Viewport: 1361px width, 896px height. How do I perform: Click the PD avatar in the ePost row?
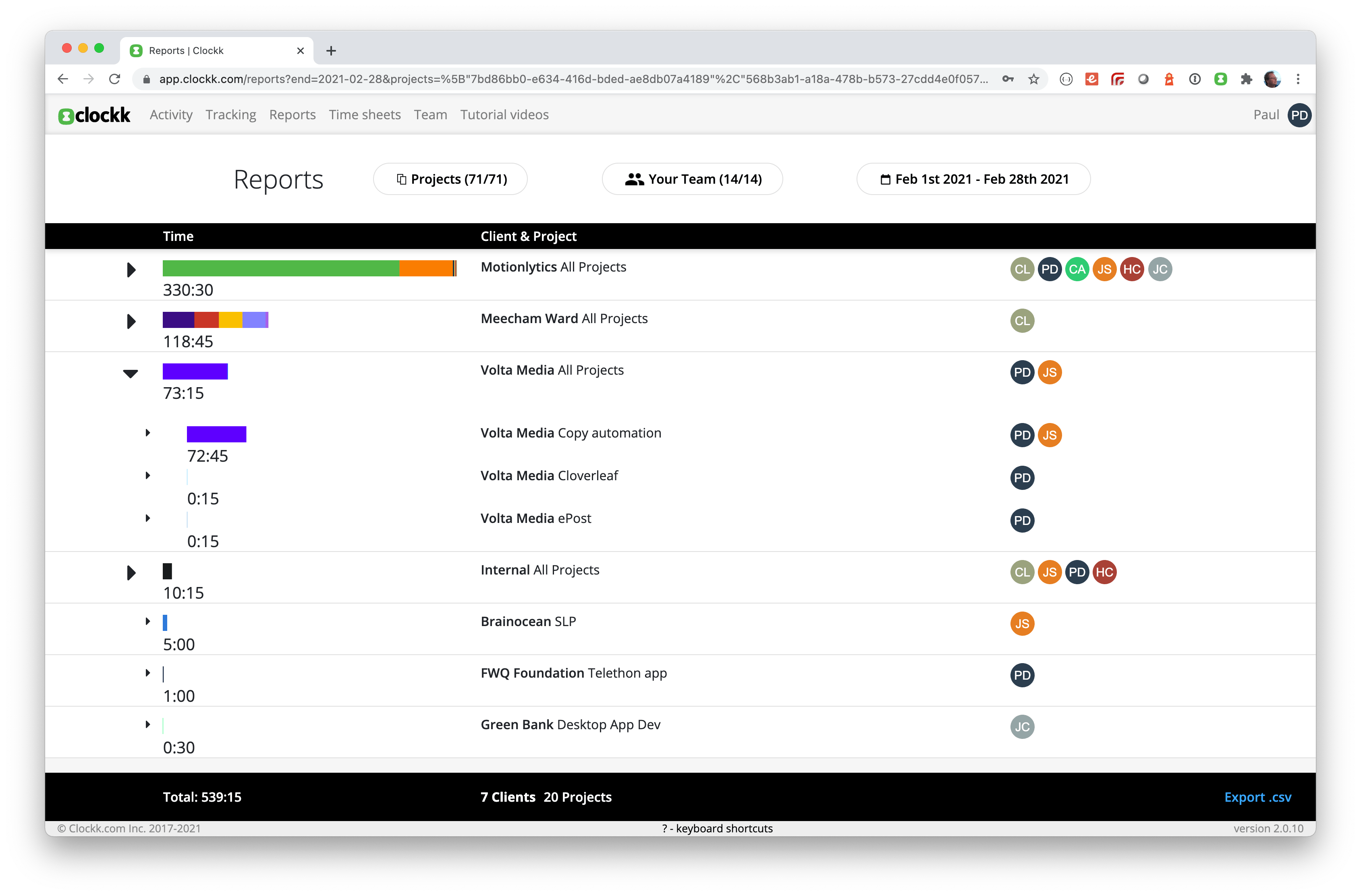[1022, 521]
